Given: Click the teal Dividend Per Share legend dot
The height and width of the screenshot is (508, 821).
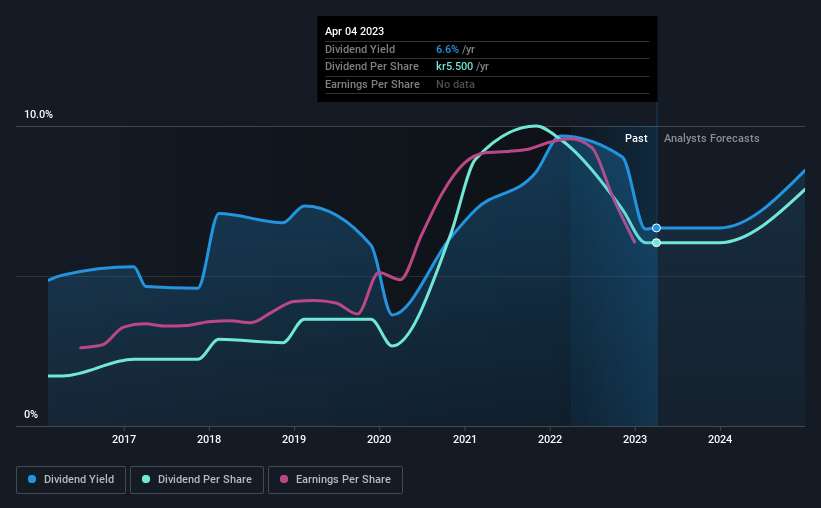Looking at the screenshot, I should (x=146, y=479).
